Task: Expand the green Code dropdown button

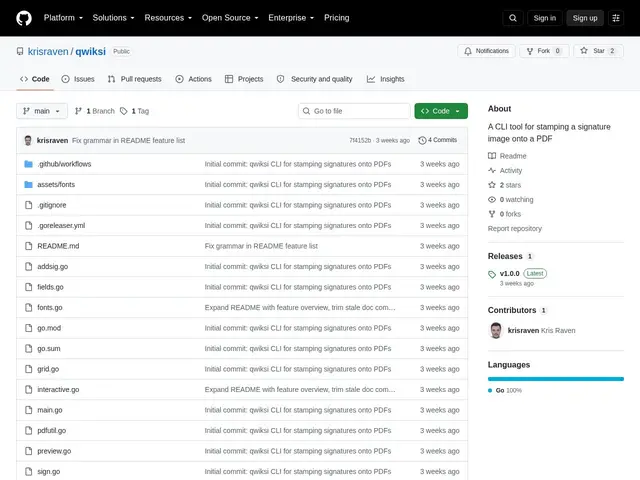Action: [441, 111]
